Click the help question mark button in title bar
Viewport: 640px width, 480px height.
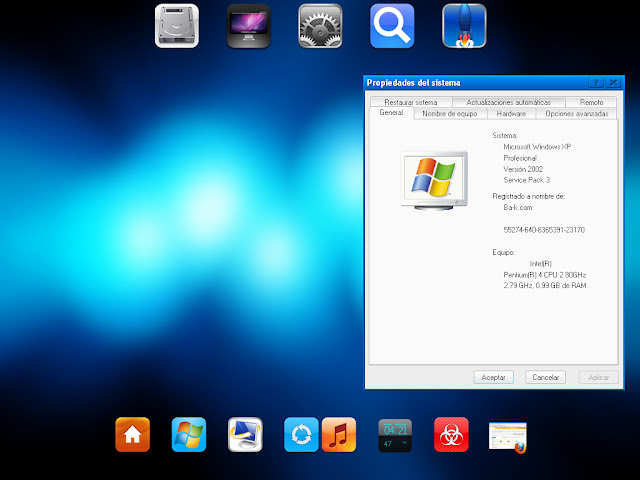pyautogui.click(x=596, y=83)
